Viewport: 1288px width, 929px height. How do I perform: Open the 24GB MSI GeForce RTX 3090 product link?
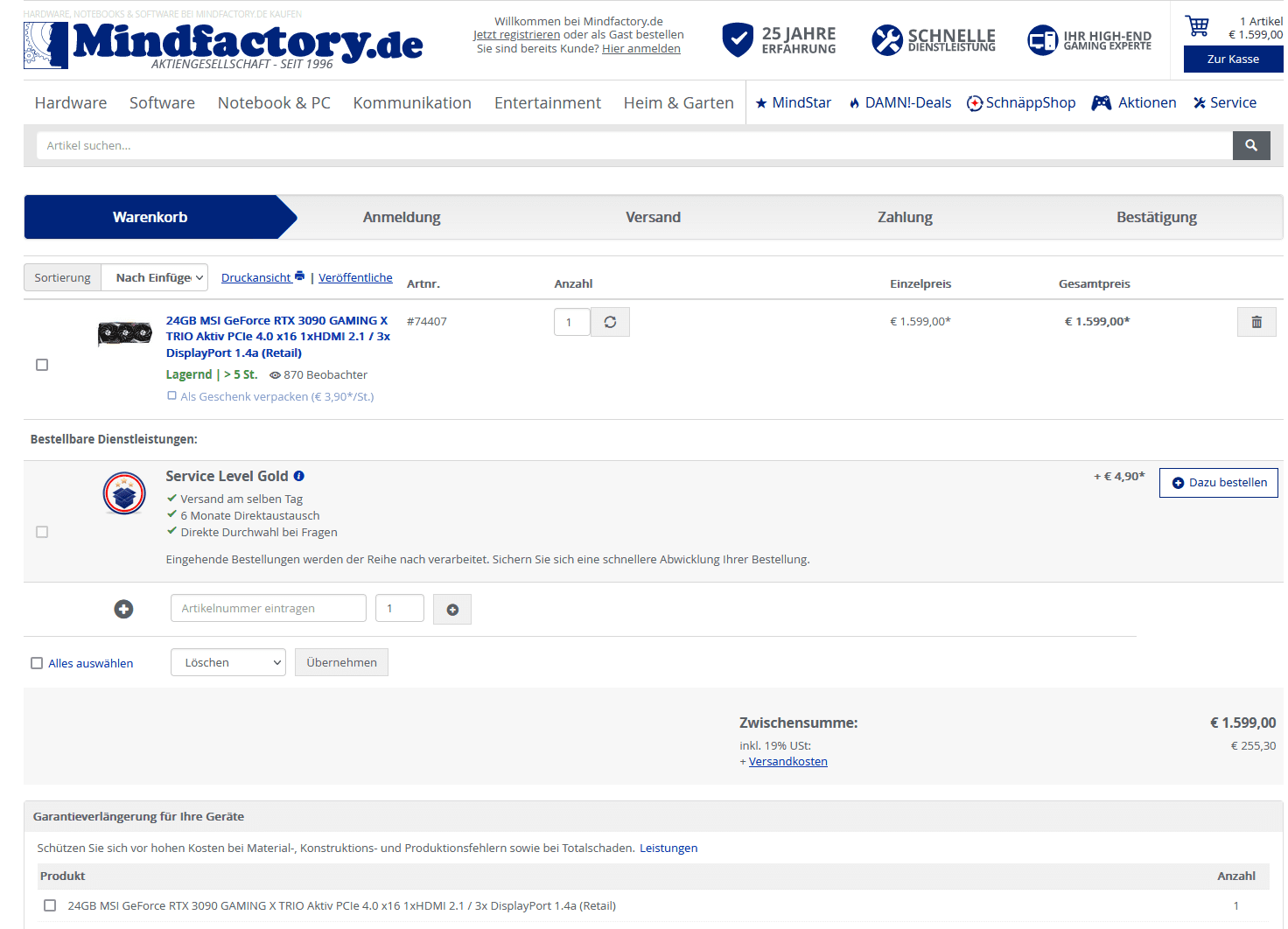[278, 337]
